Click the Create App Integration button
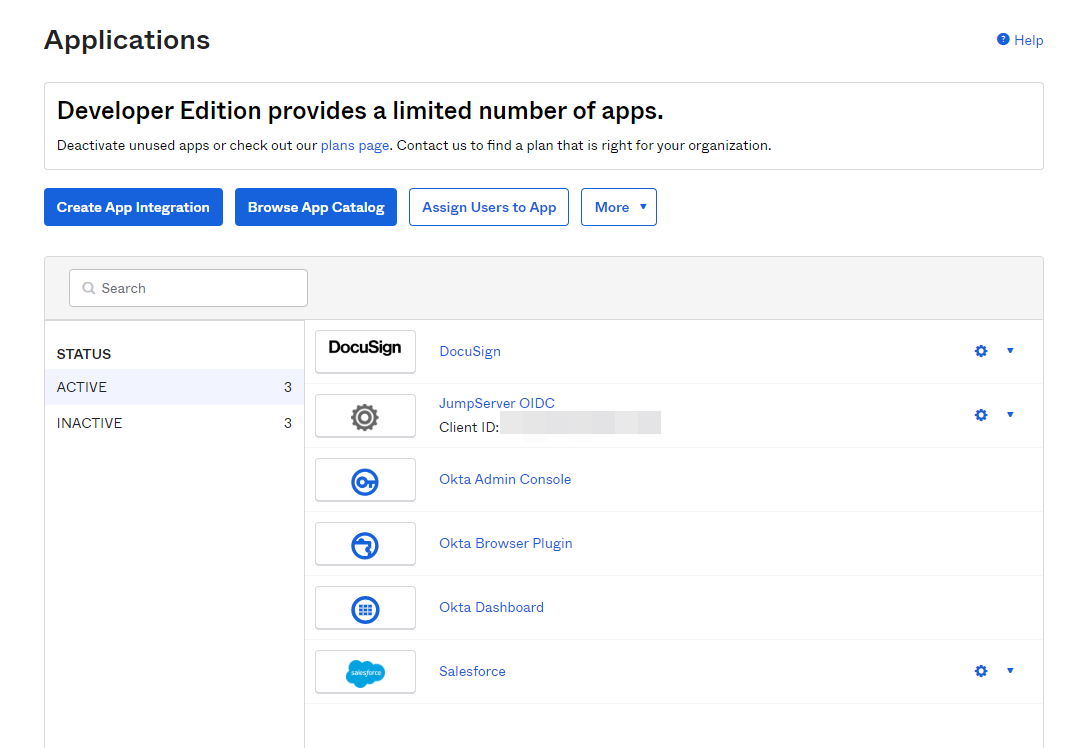 [x=133, y=207]
